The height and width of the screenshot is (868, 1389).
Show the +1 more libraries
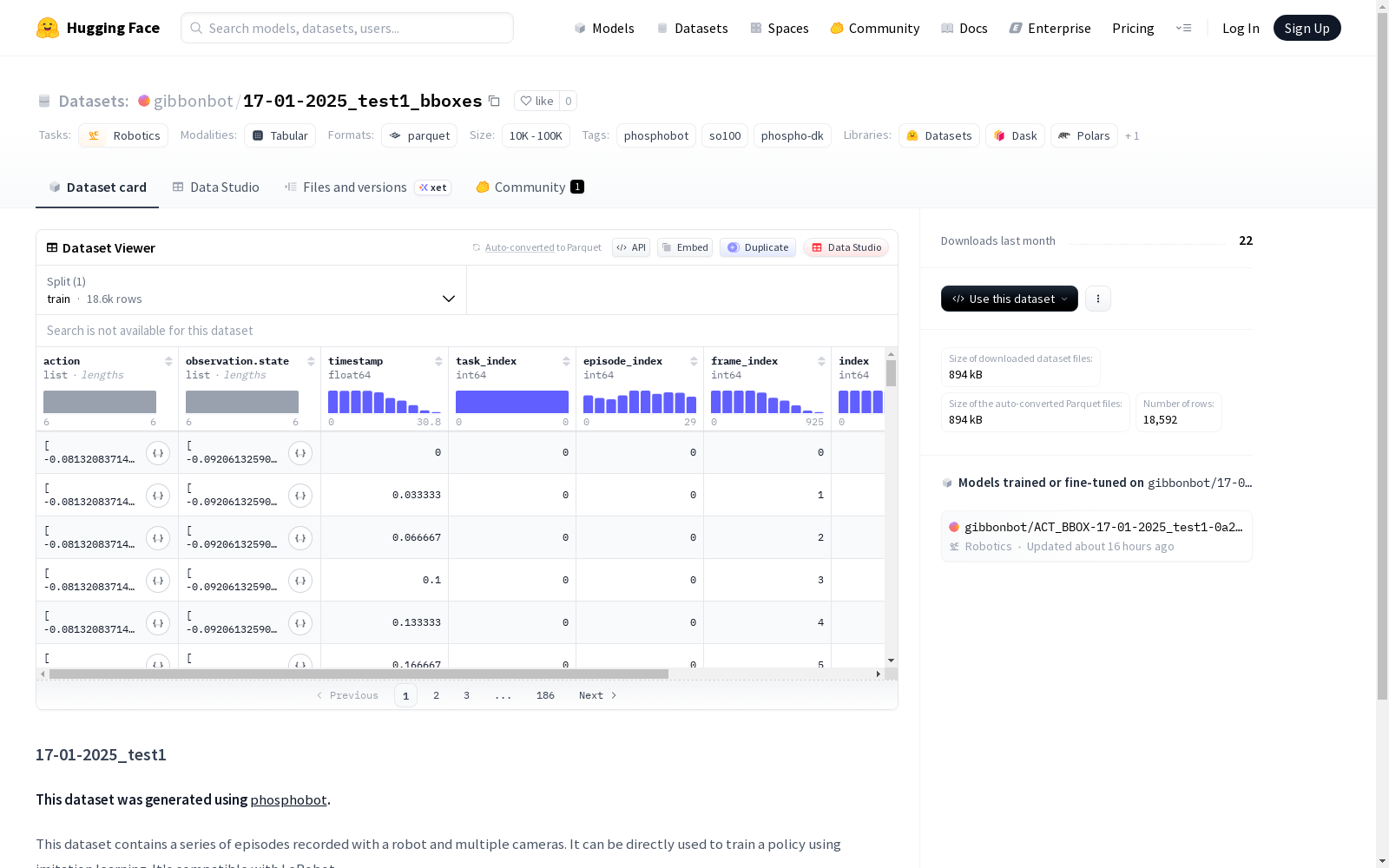click(x=1132, y=135)
